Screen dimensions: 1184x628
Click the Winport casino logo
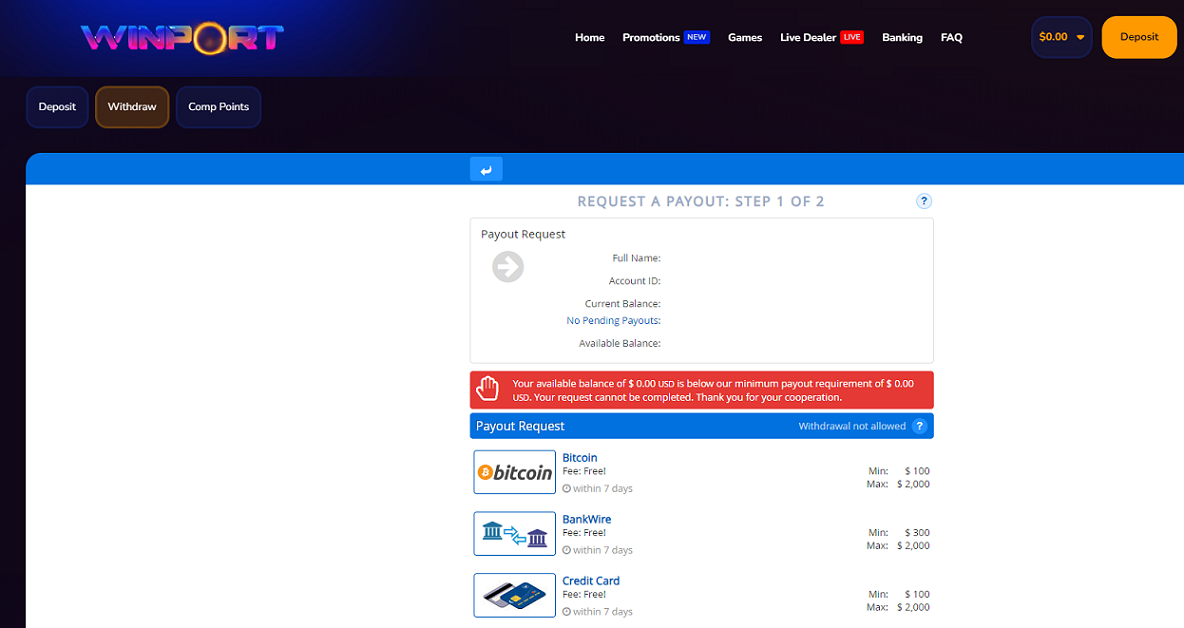tap(180, 37)
